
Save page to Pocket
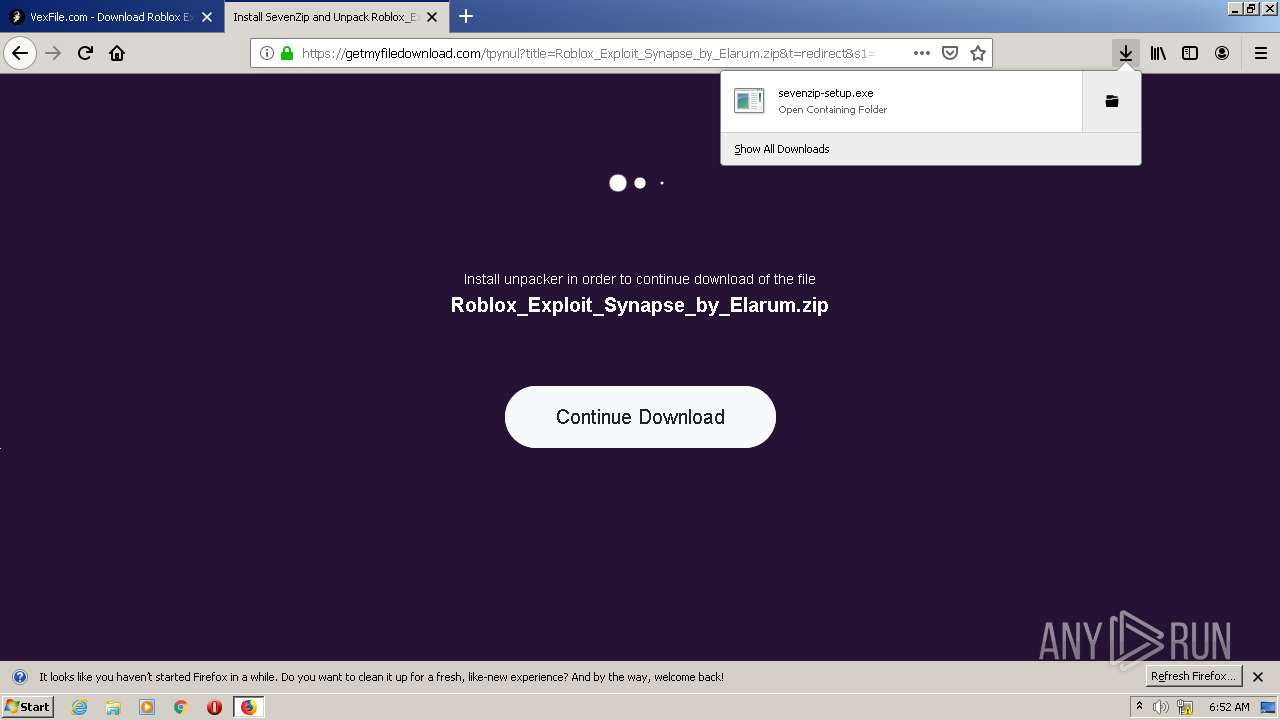click(950, 53)
